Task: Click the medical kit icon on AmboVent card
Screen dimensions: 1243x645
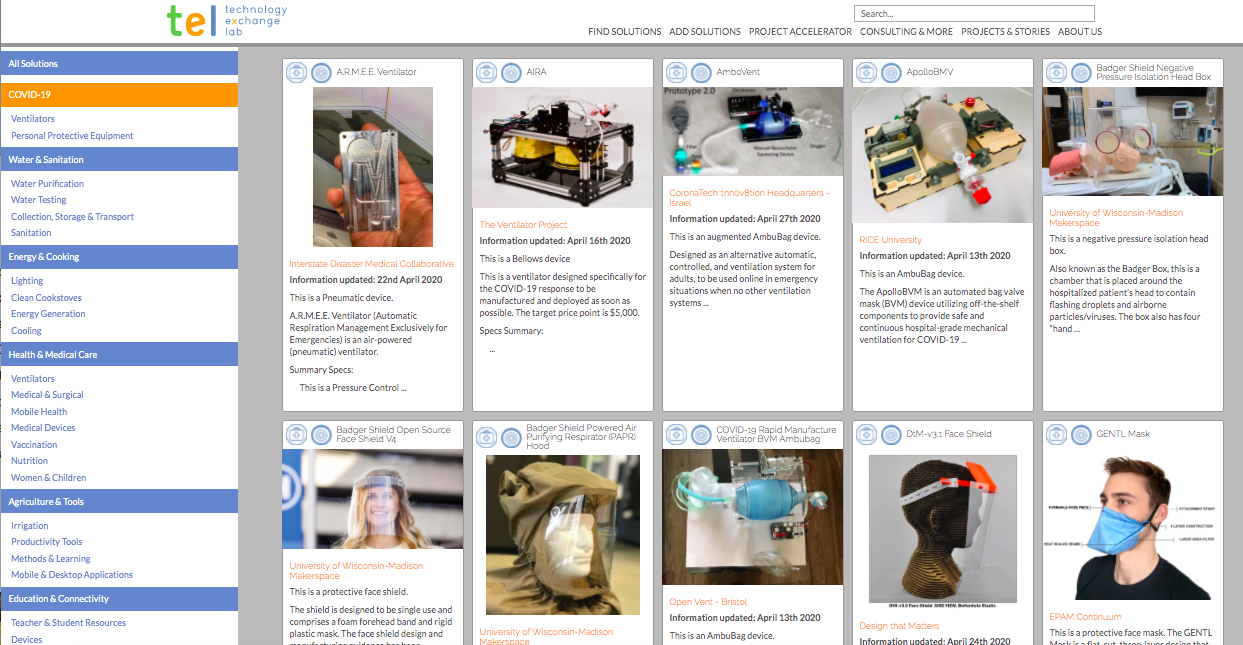Action: point(676,72)
